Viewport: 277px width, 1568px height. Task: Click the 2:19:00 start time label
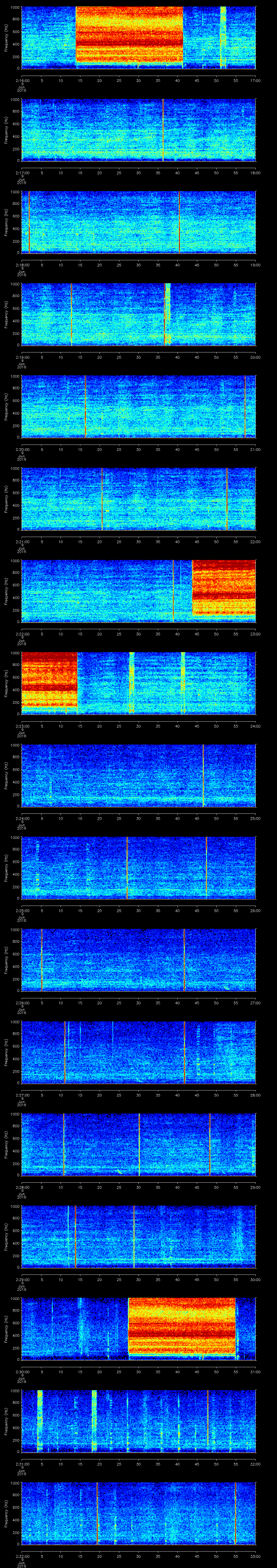pyautogui.click(x=22, y=357)
